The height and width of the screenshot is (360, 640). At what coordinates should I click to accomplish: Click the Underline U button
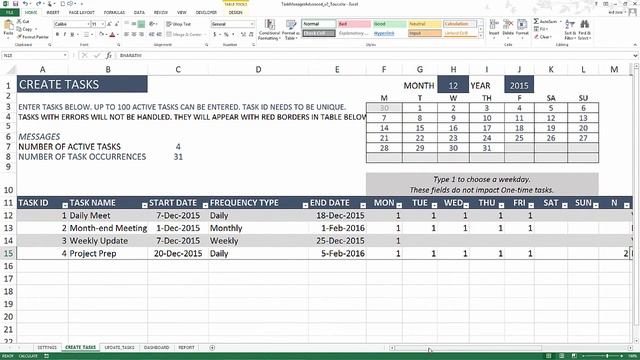(x=72, y=35)
